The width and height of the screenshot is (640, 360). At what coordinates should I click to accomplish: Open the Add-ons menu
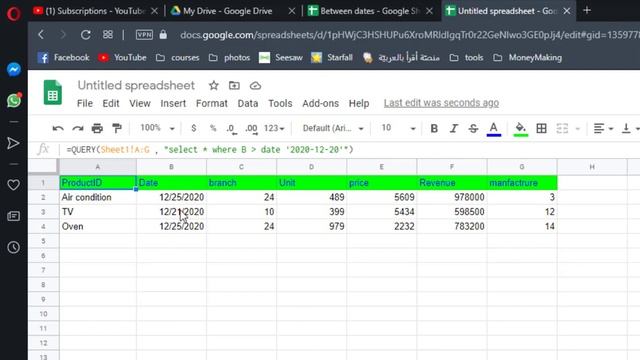pos(320,104)
